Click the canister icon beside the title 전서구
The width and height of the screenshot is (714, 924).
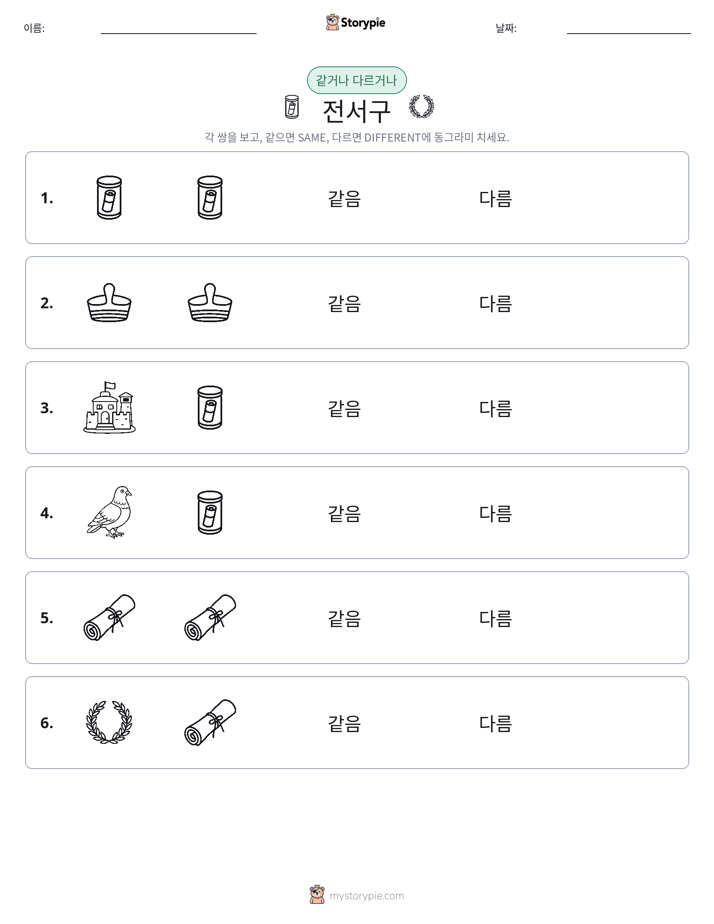tap(292, 107)
